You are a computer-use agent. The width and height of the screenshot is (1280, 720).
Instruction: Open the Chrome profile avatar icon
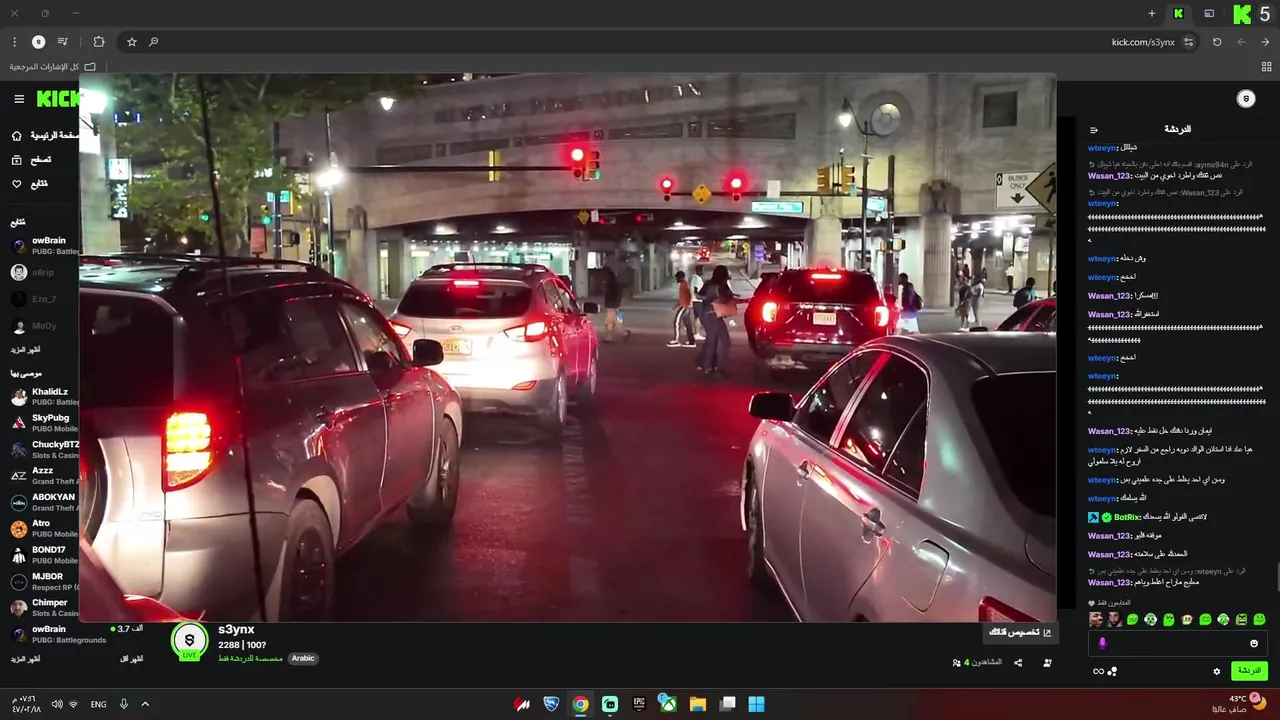(x=38, y=42)
